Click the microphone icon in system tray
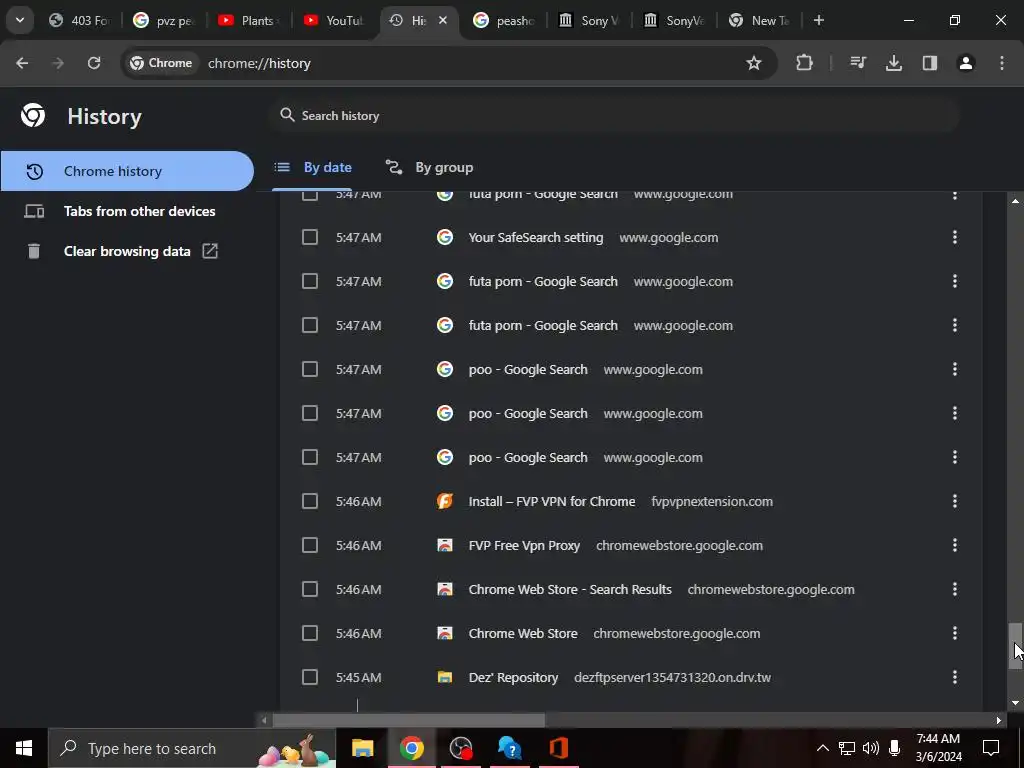Image resolution: width=1024 pixels, height=768 pixels. (x=894, y=748)
